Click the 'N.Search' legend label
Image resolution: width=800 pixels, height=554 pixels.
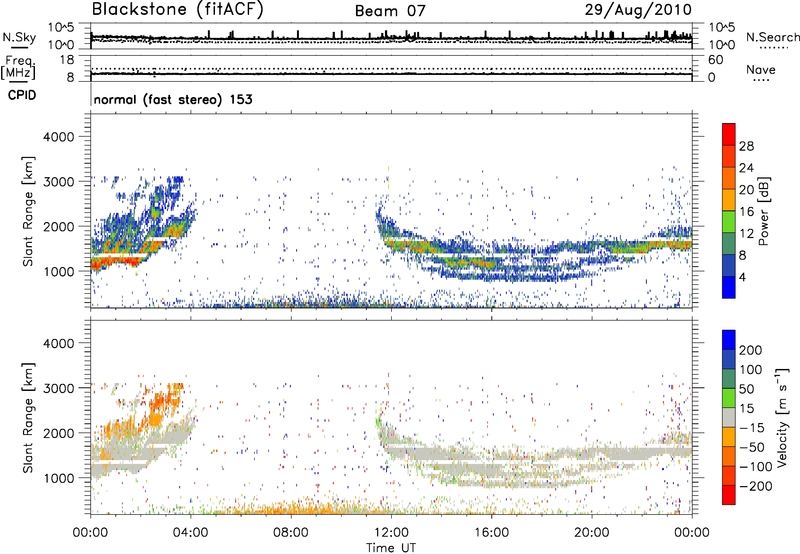(x=773, y=37)
